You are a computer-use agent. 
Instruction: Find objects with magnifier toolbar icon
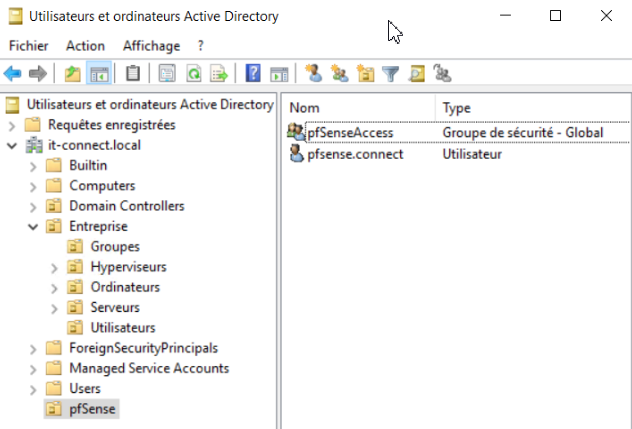click(416, 74)
